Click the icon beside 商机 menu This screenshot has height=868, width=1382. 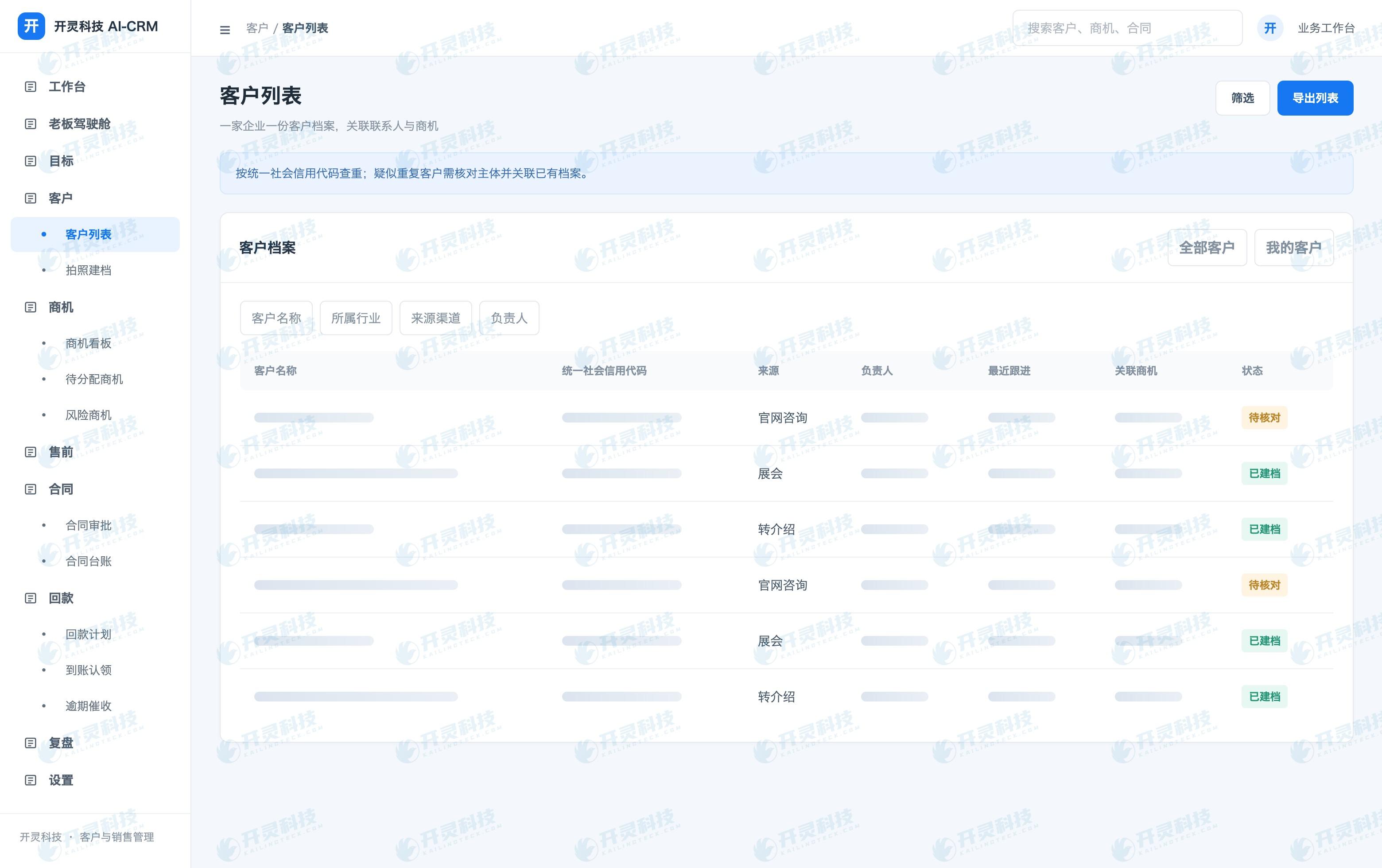click(31, 307)
